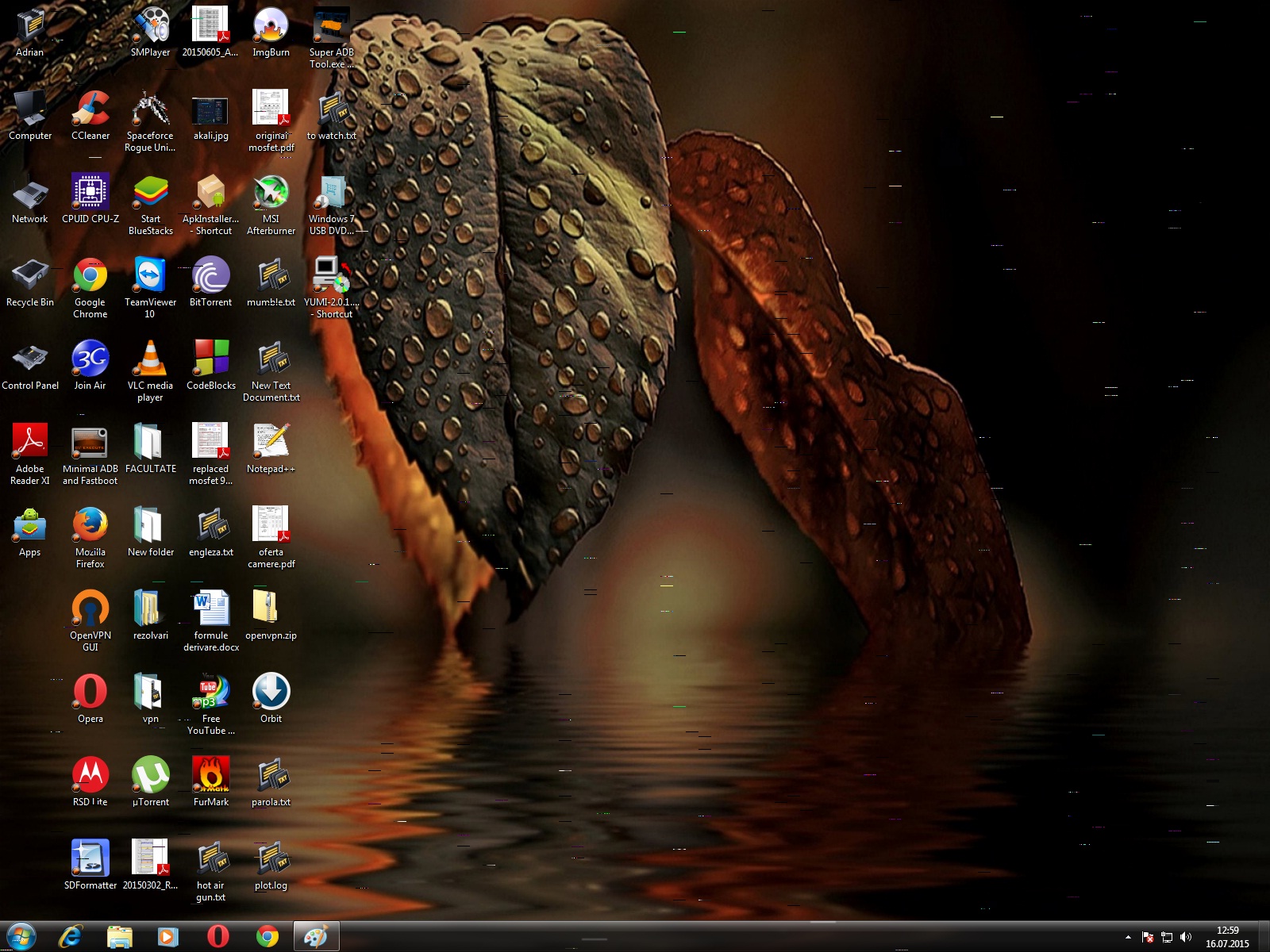Click the taskbar clock showing 12:59
1270x952 pixels.
pyautogui.click(x=1227, y=937)
